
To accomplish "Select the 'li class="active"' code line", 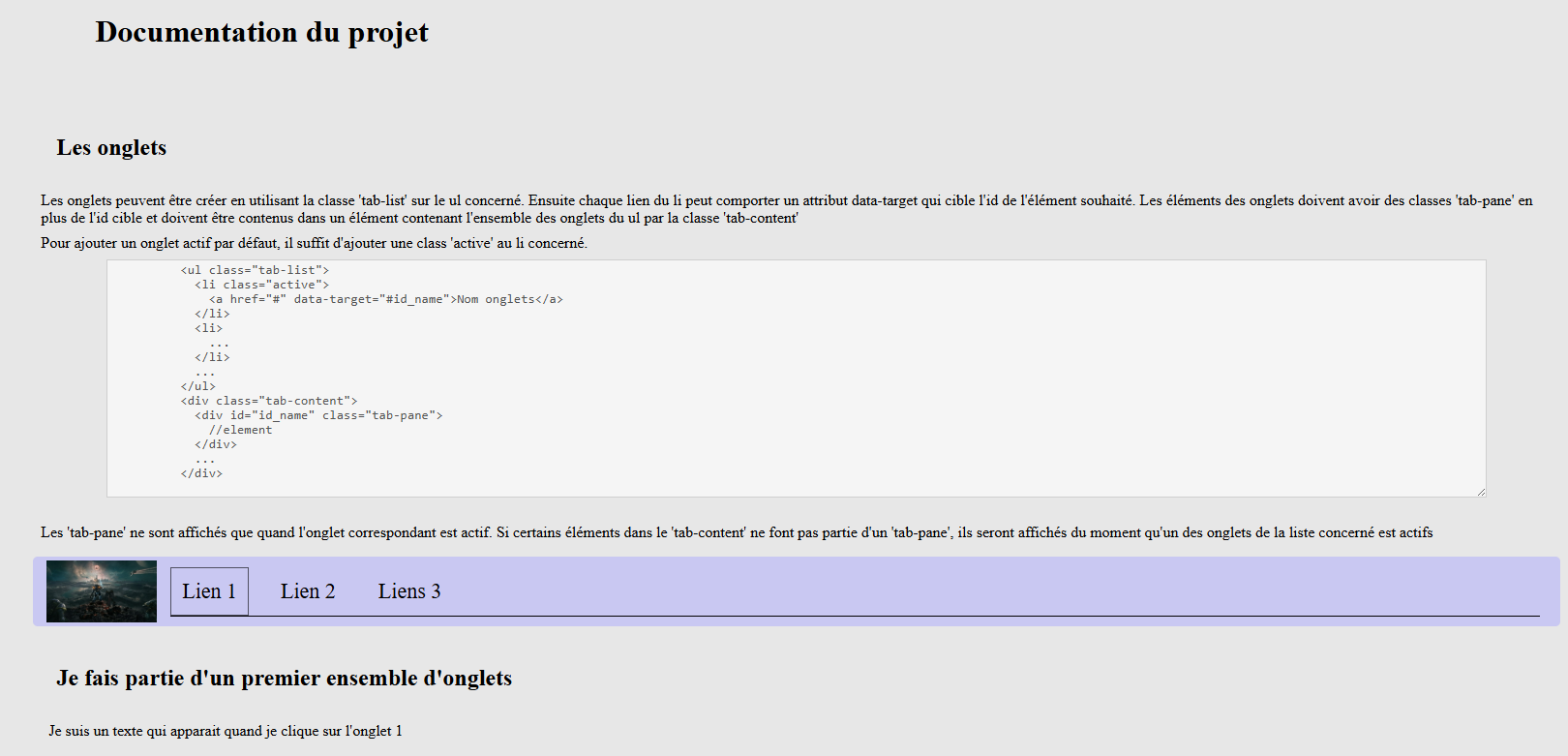I will 262,285.
